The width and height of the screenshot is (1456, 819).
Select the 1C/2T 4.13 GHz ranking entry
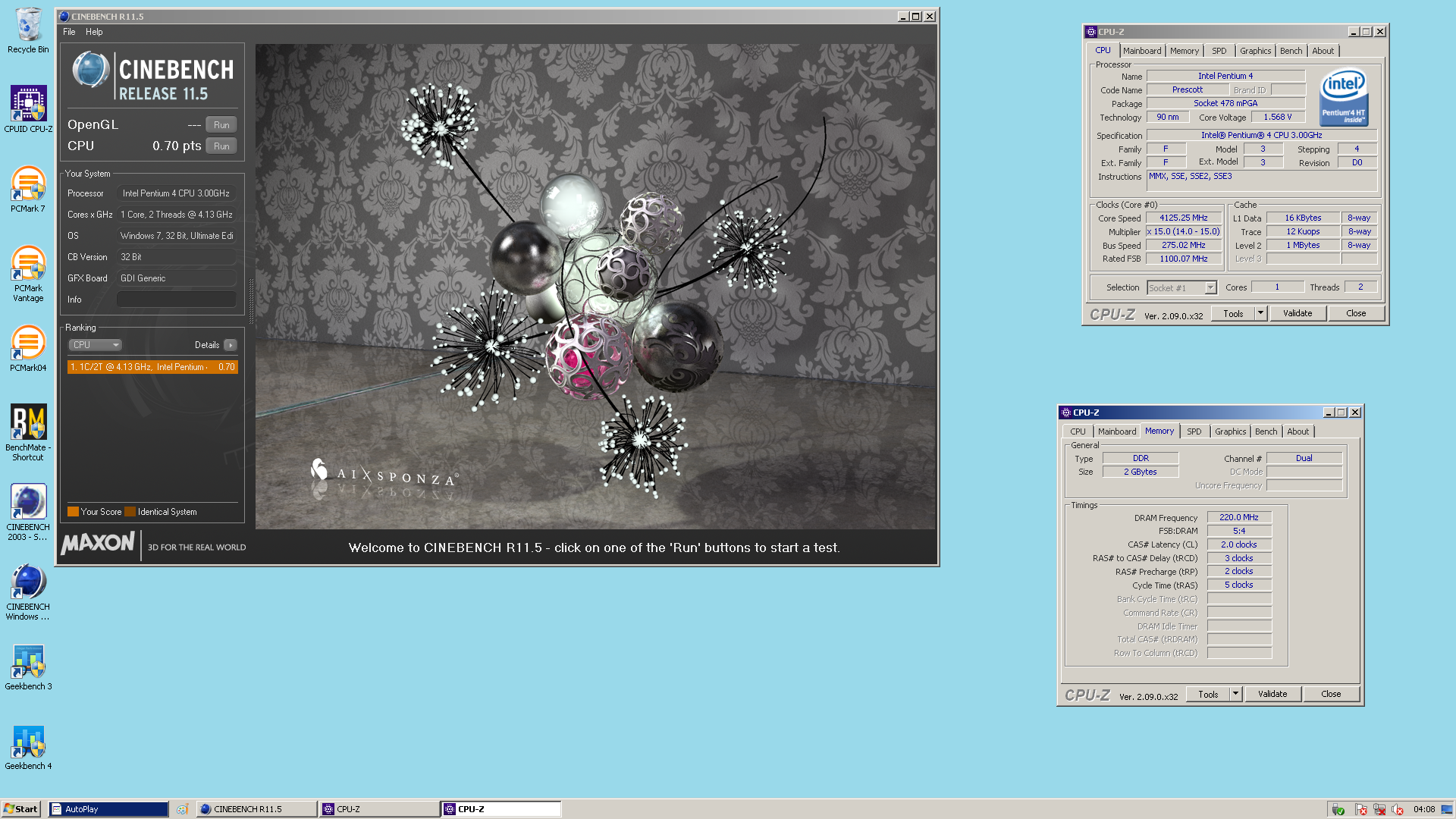pos(152,367)
